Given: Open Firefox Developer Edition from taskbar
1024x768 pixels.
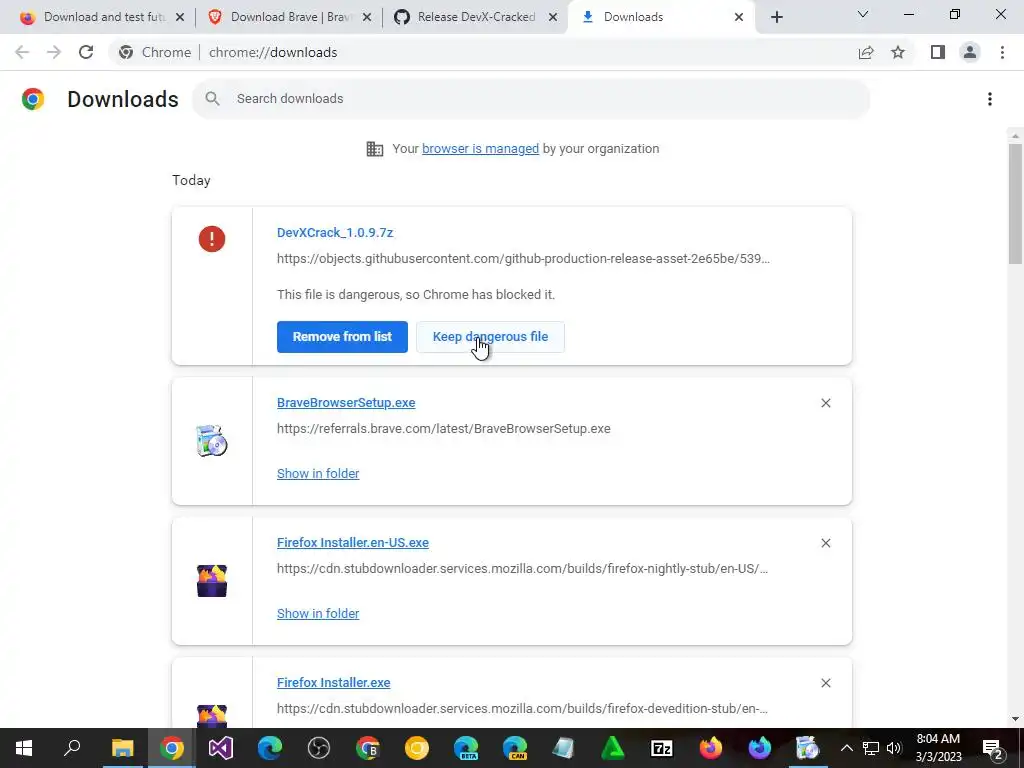Looking at the screenshot, I should [760, 748].
